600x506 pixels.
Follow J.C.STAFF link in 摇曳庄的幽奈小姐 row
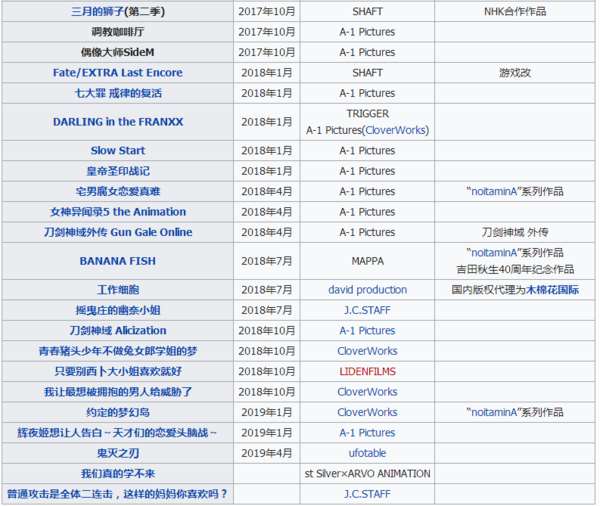click(367, 310)
